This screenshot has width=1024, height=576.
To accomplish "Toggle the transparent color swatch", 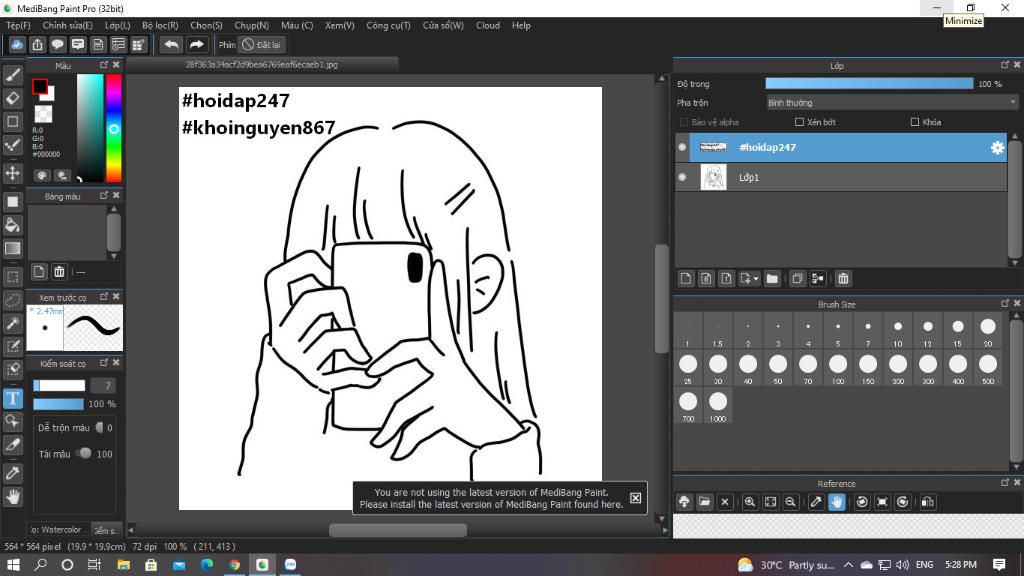I will 43,114.
